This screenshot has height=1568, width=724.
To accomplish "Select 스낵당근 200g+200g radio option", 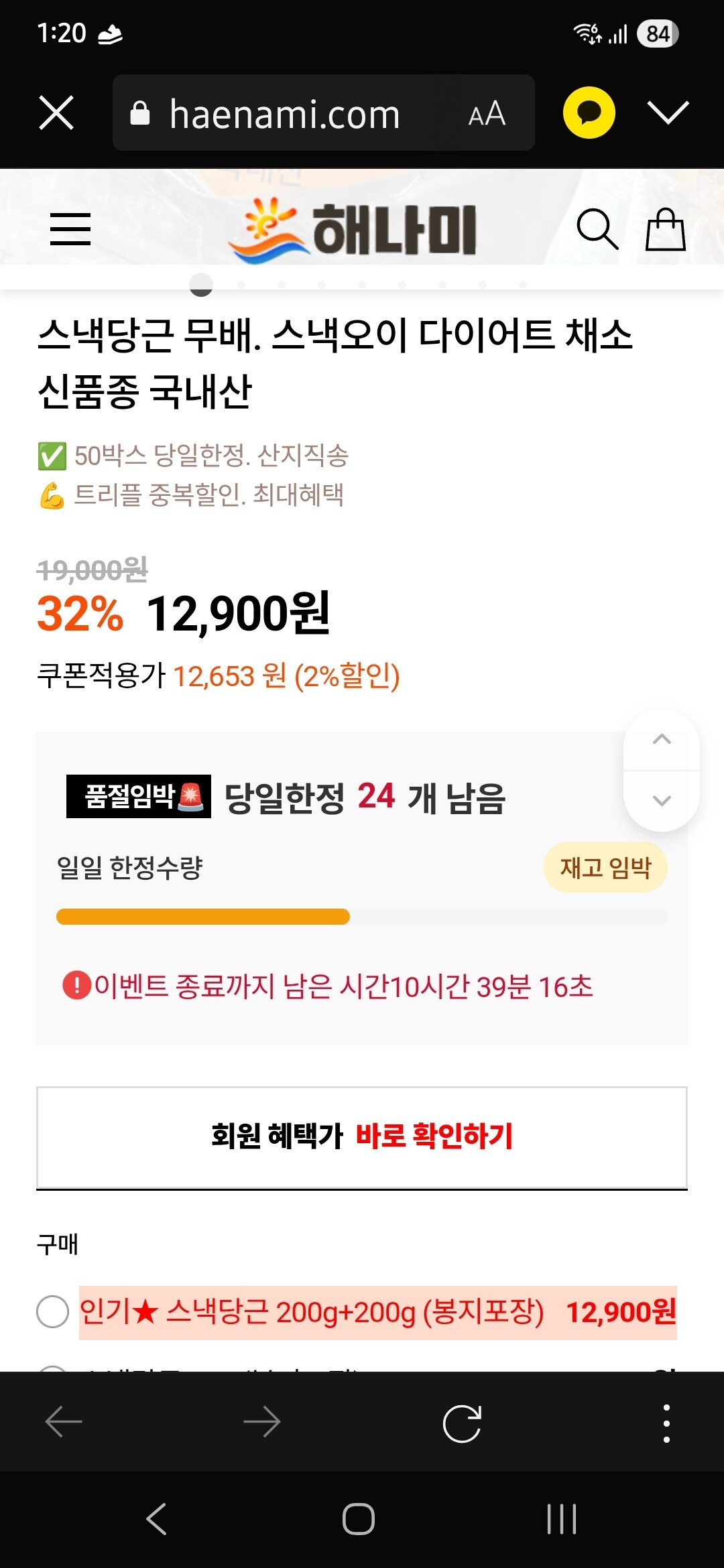I will pos(53,1311).
